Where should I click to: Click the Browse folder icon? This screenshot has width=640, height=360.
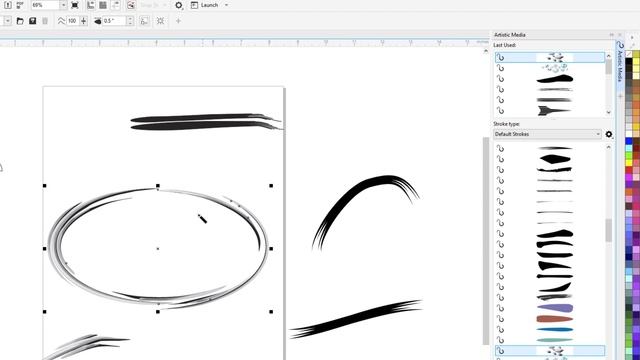20,21
